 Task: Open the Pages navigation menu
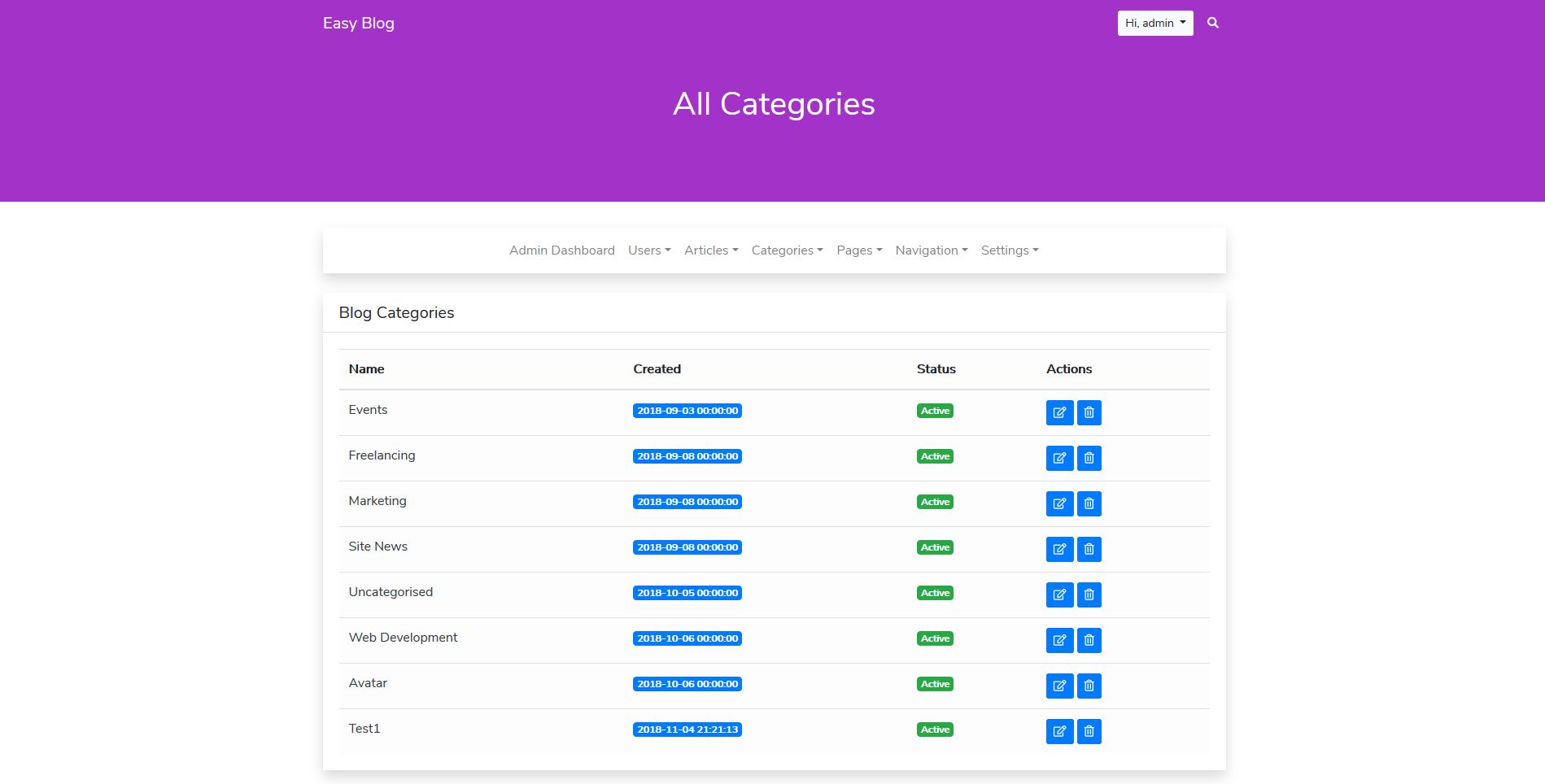[858, 250]
